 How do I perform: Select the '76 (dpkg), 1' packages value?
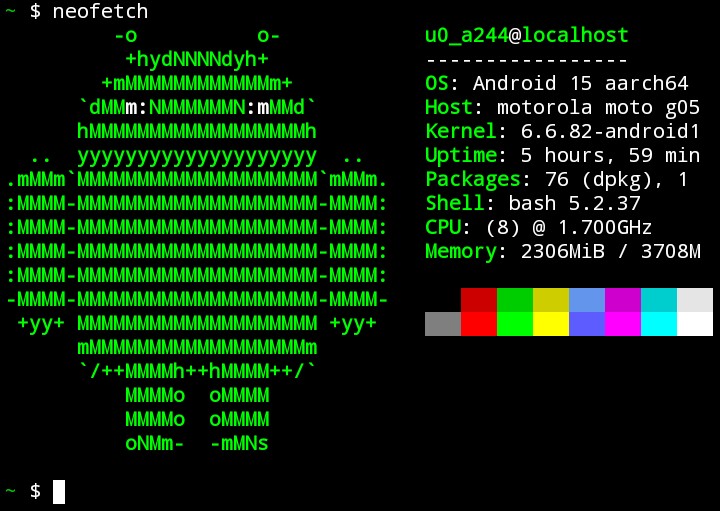coord(616,180)
